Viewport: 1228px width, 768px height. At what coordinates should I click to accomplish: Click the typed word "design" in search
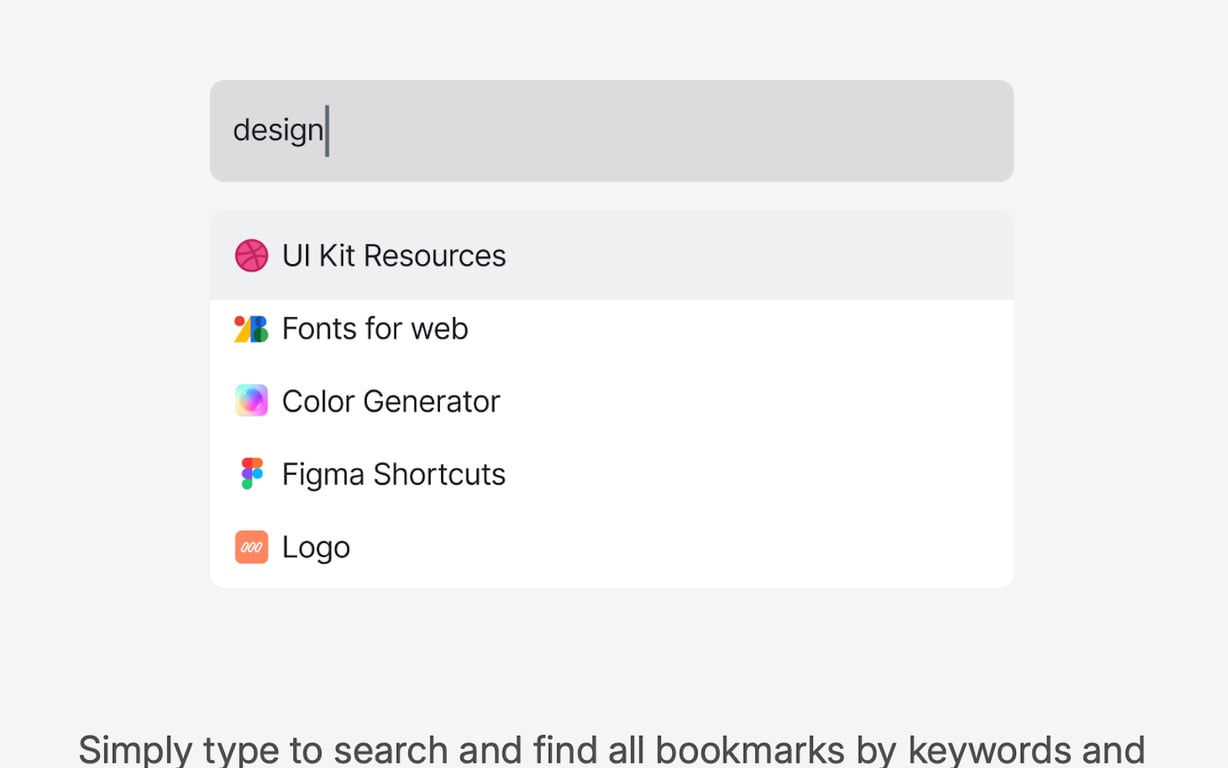pyautogui.click(x=278, y=131)
